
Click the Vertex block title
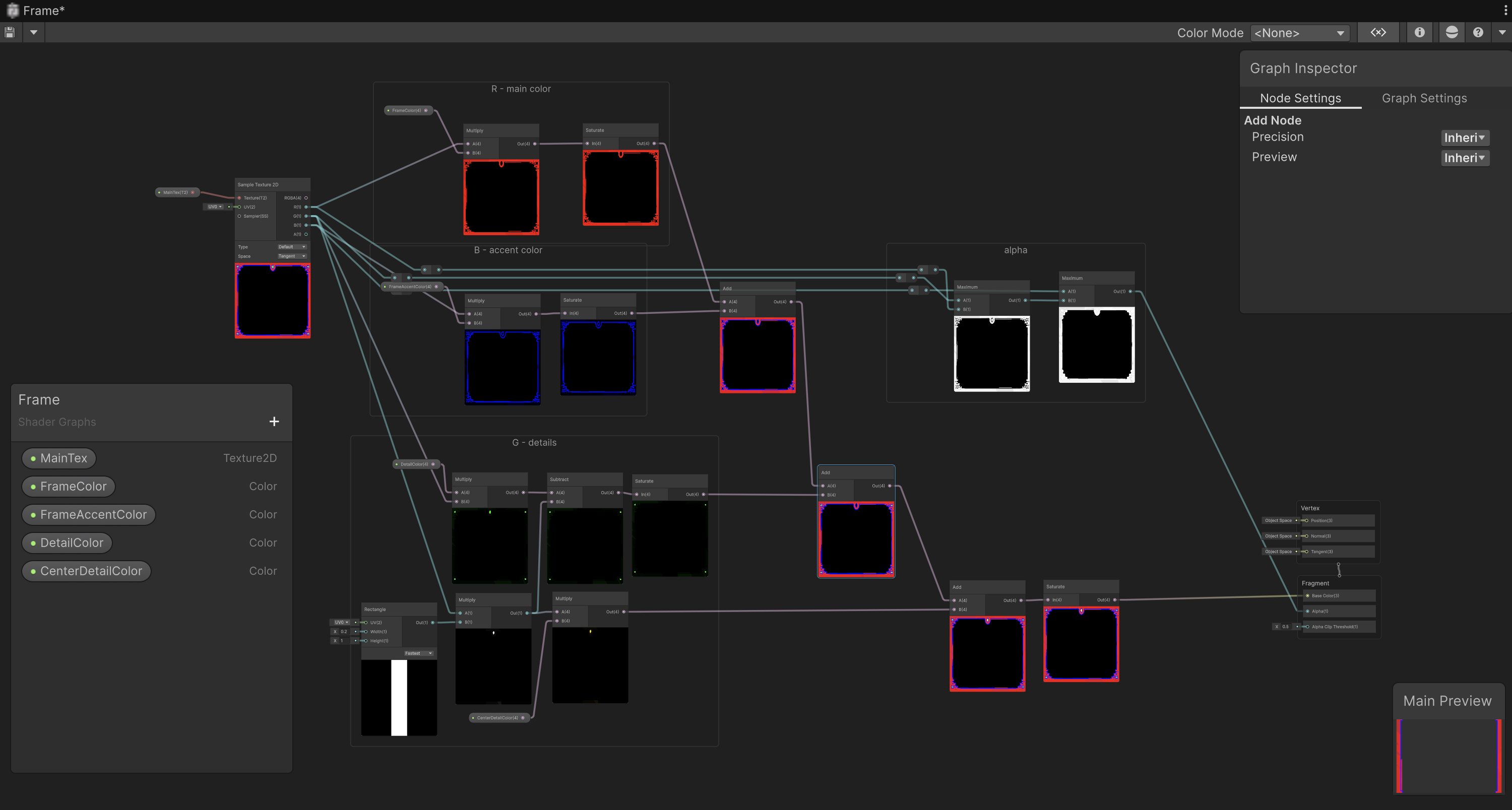pos(1310,508)
